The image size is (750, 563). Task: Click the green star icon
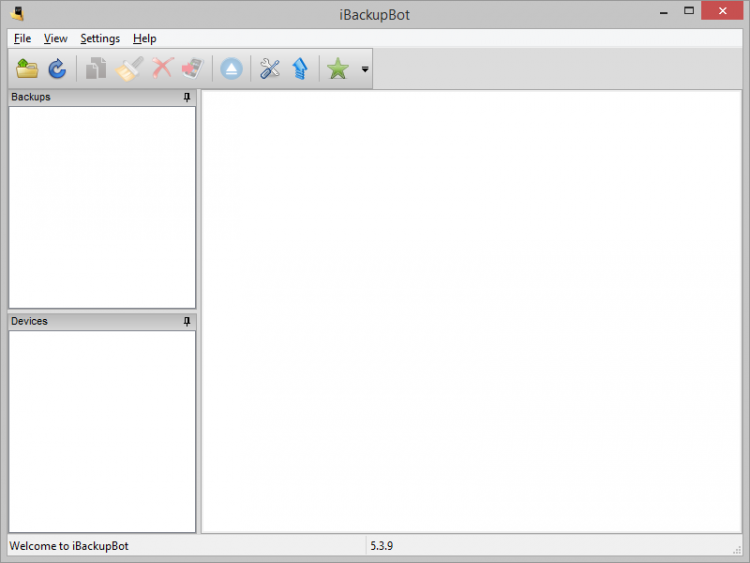point(338,68)
